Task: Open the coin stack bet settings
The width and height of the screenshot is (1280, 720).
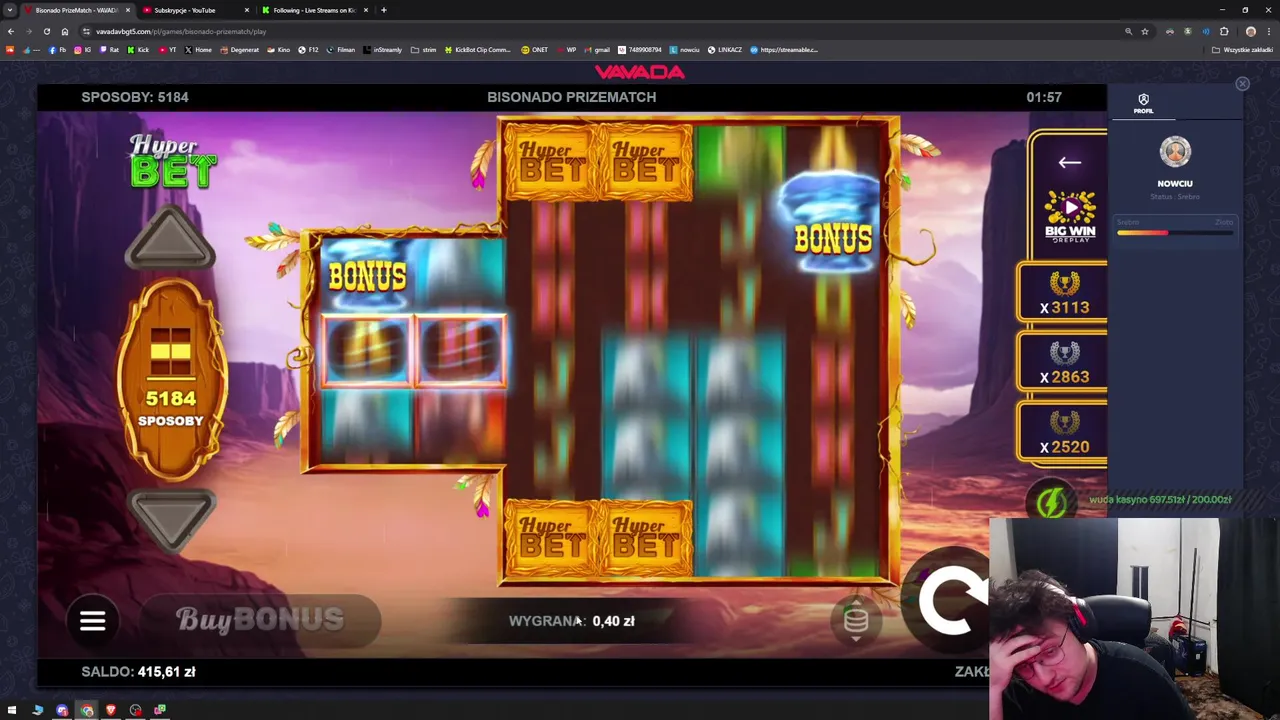Action: [x=856, y=621]
